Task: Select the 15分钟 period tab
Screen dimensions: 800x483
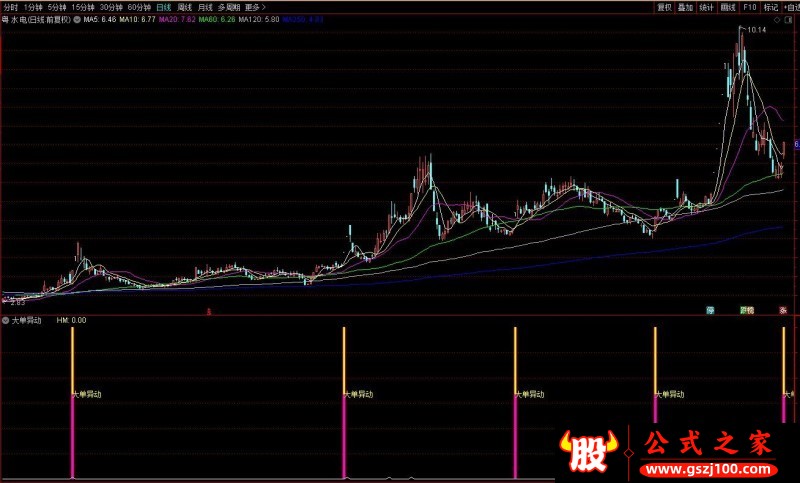Action: pos(83,7)
